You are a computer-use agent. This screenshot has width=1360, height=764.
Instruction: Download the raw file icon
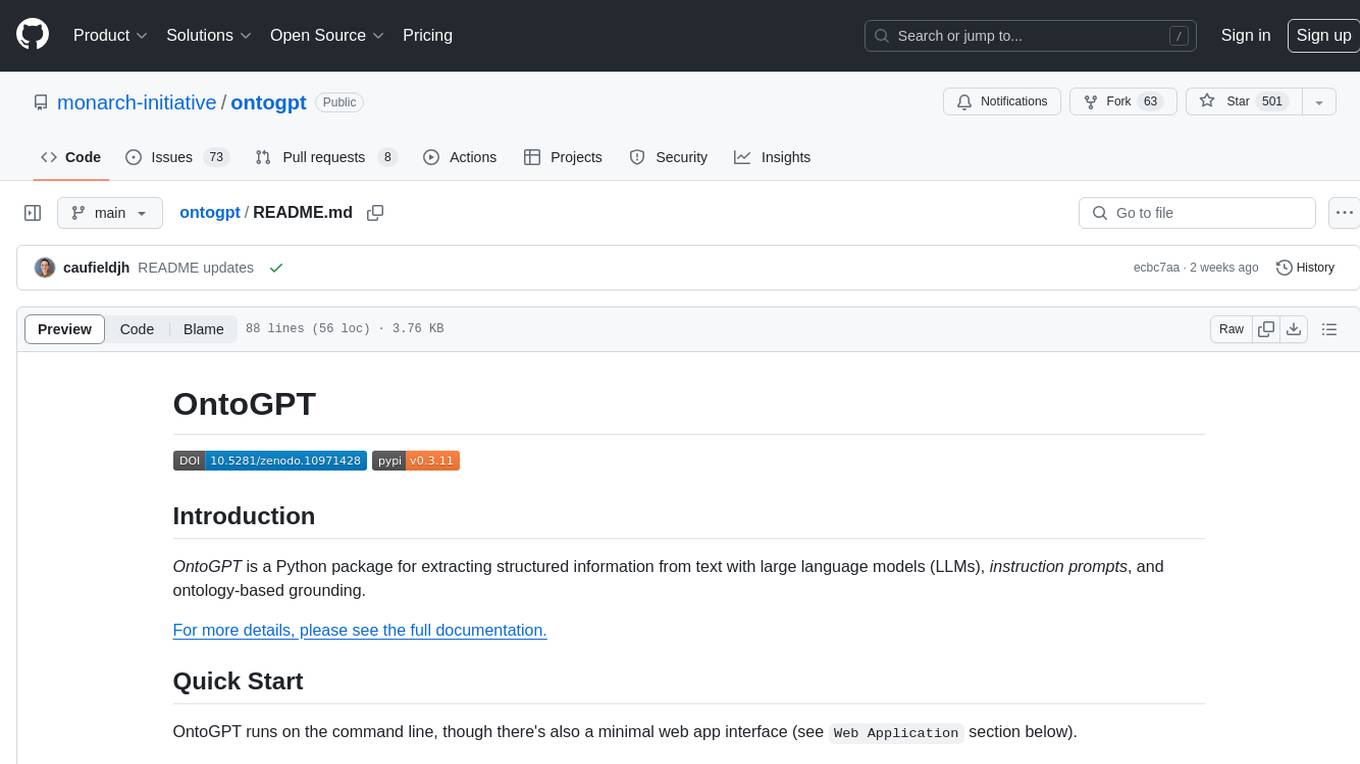[1294, 329]
